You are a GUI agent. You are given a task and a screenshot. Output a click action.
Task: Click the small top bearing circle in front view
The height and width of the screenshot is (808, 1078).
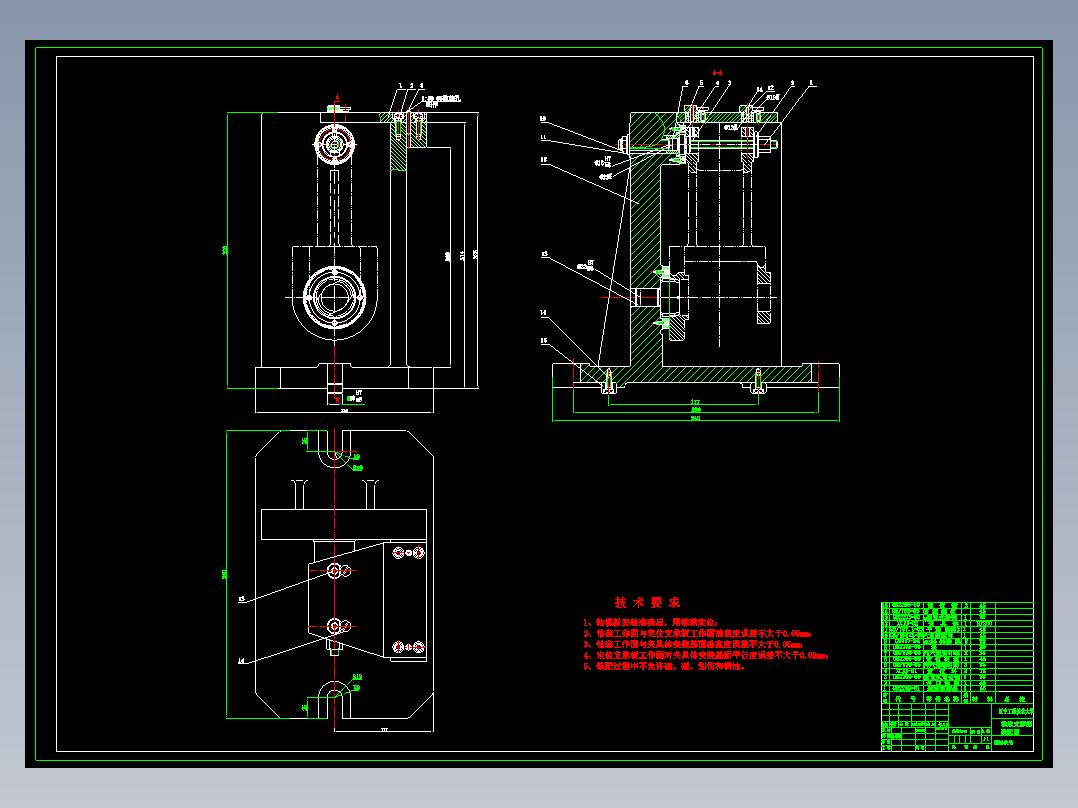point(335,144)
